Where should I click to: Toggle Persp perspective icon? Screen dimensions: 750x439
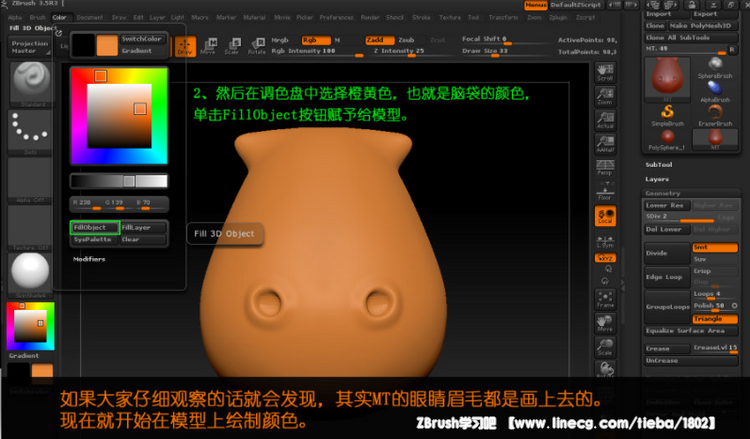tap(605, 167)
